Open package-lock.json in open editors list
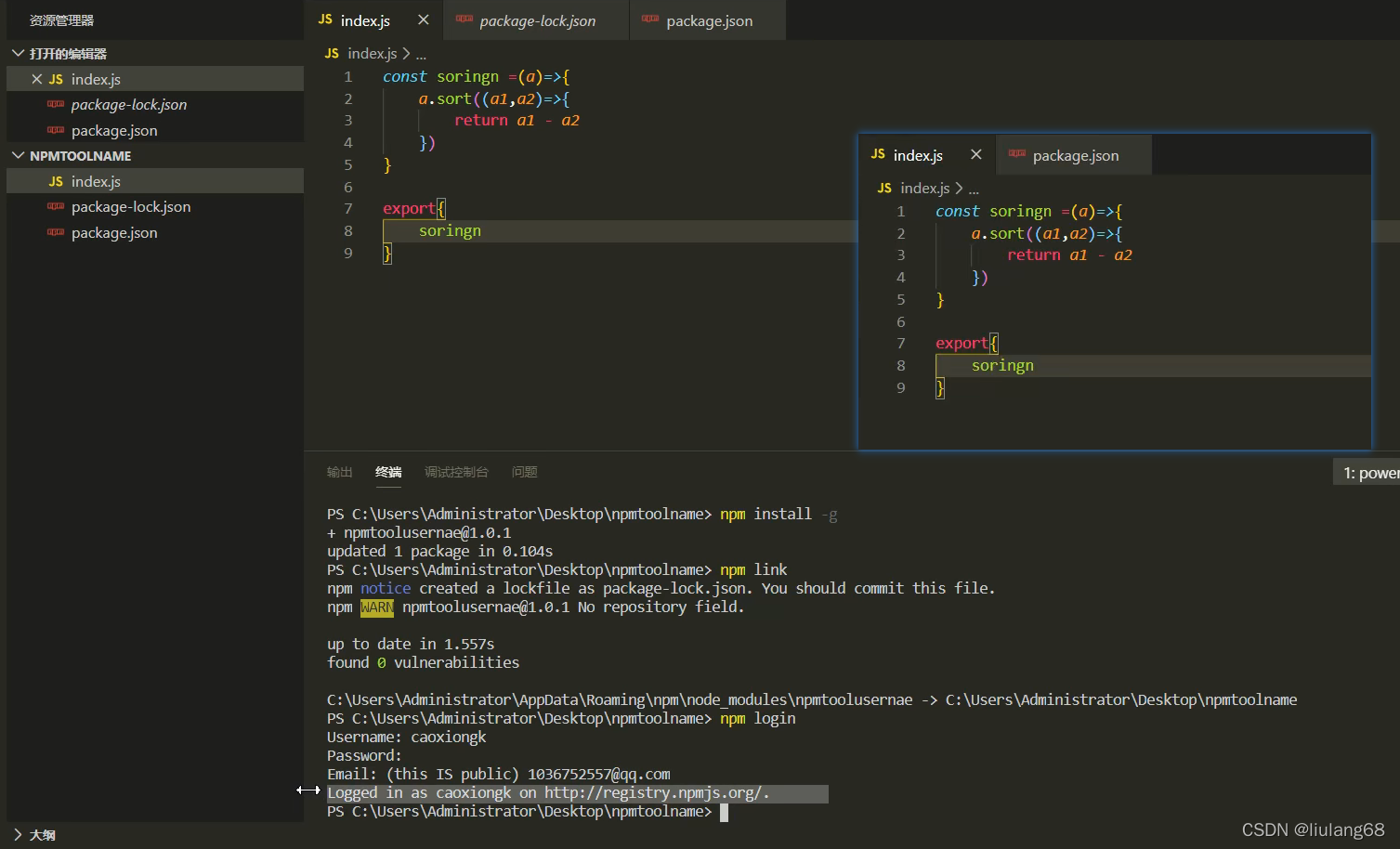1400x849 pixels. (x=155, y=105)
